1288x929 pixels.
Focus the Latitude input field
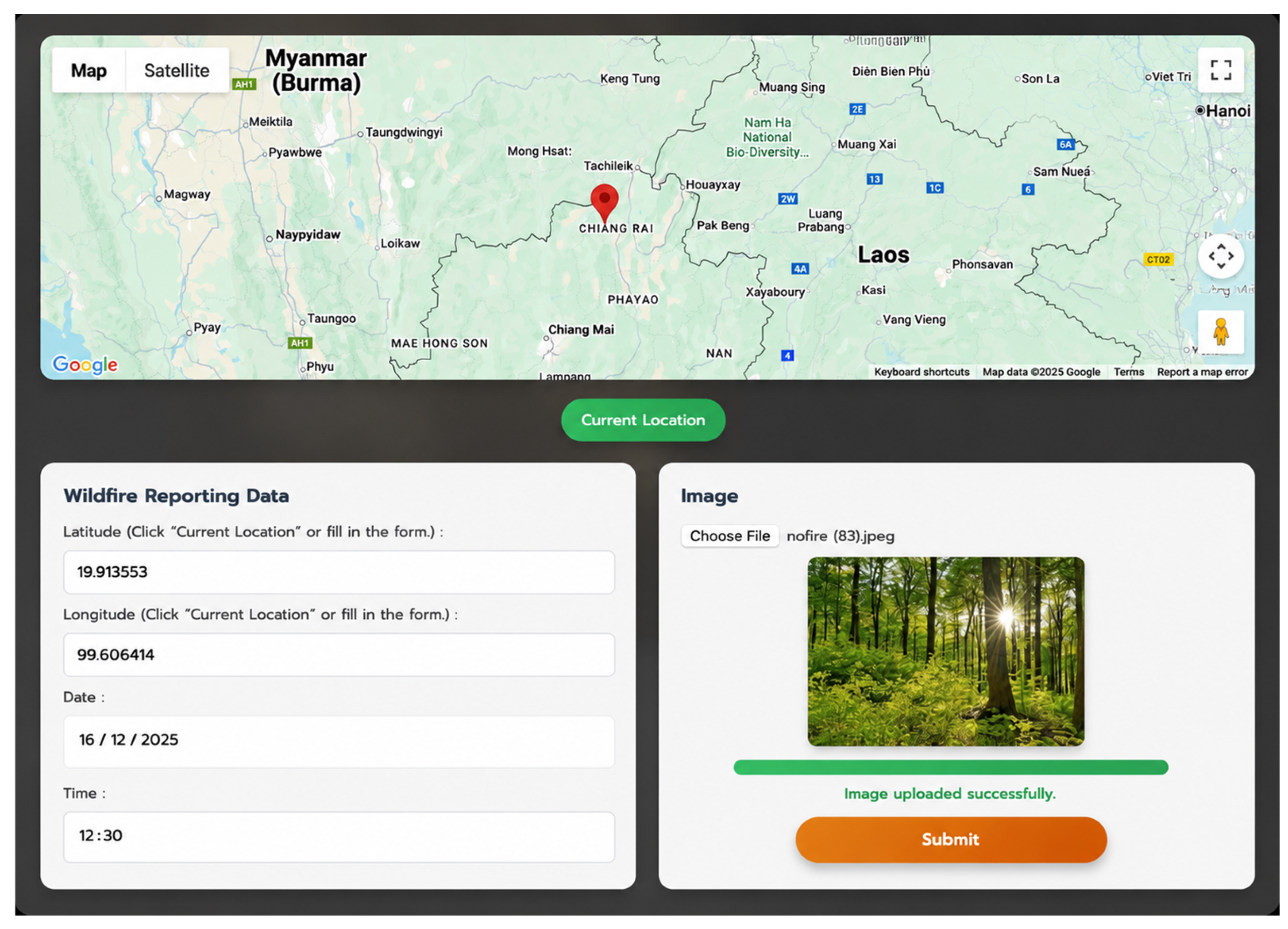[339, 572]
